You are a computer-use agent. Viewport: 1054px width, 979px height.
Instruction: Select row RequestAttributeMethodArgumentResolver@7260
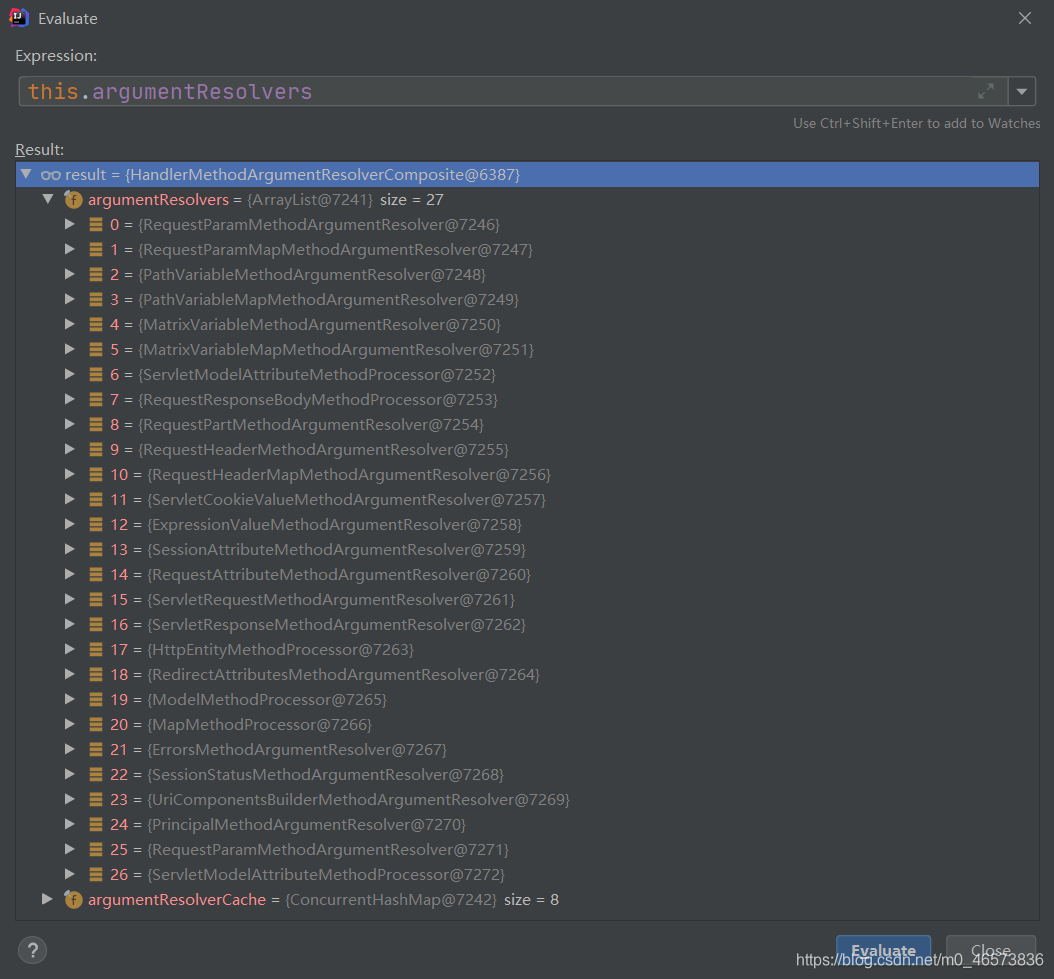coord(527,574)
